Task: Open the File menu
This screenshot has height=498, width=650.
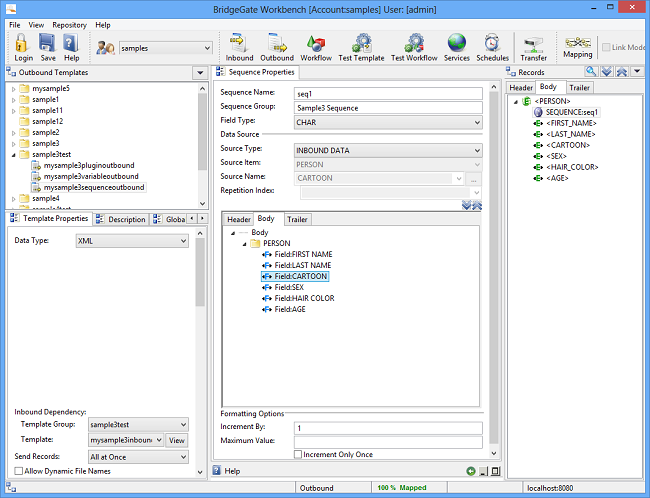Action: click(15, 25)
